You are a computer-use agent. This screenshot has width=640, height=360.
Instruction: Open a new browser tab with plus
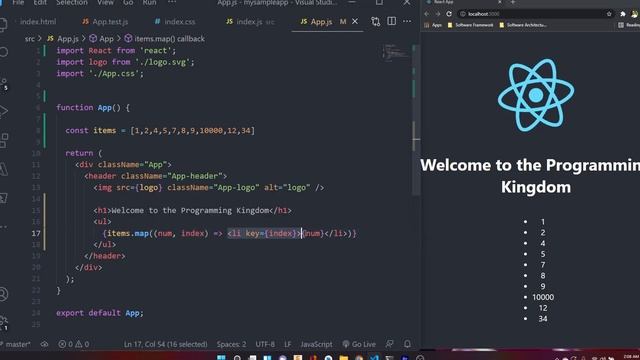coord(513,2)
